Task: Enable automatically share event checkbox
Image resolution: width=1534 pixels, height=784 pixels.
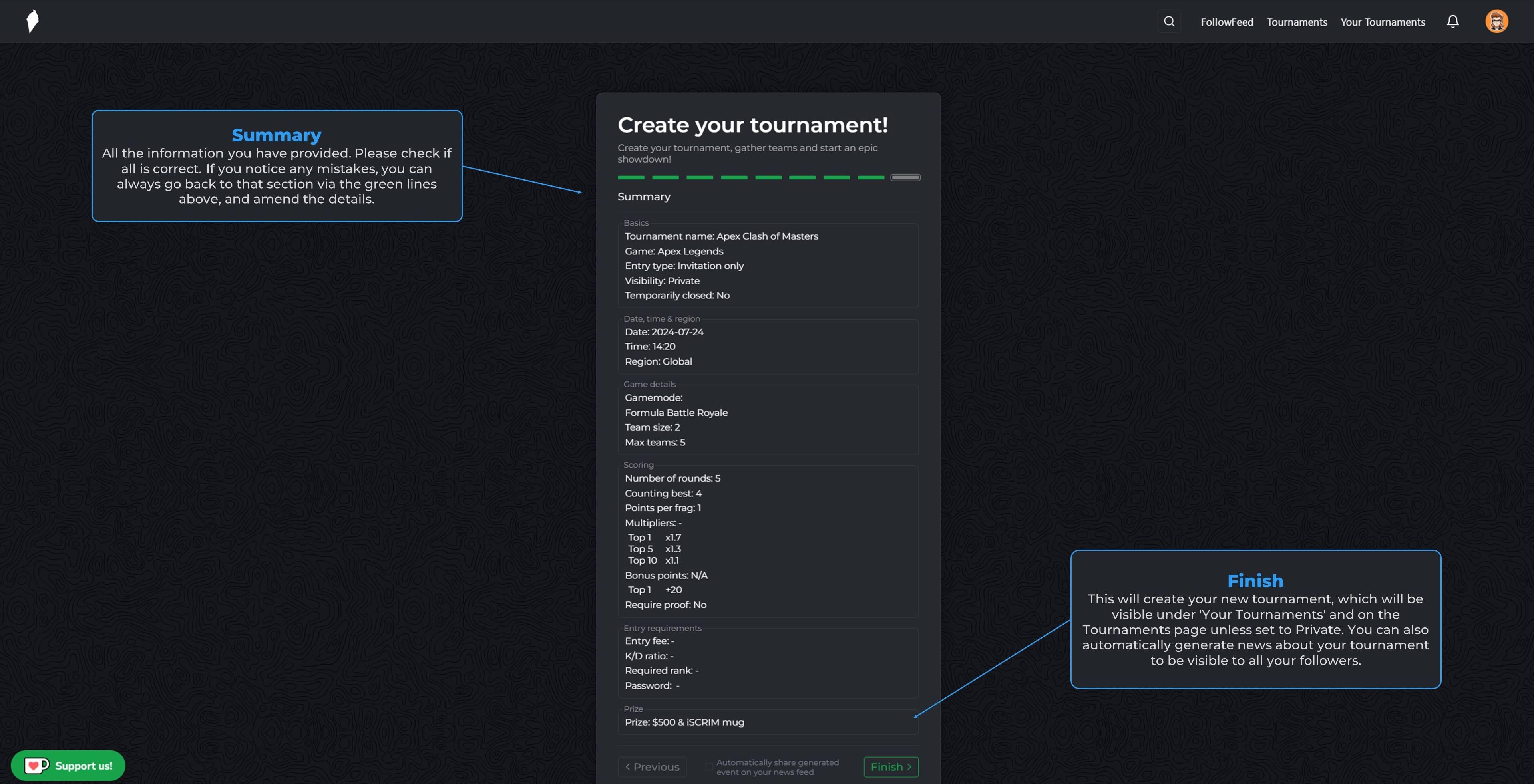Action: [708, 767]
